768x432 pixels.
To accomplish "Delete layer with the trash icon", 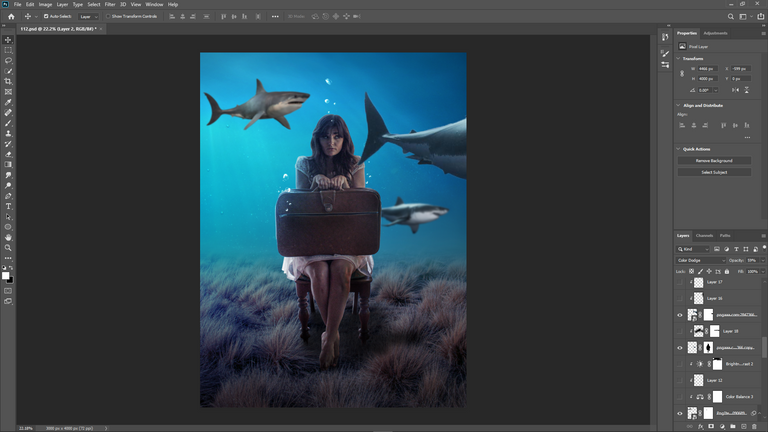I will [x=754, y=427].
